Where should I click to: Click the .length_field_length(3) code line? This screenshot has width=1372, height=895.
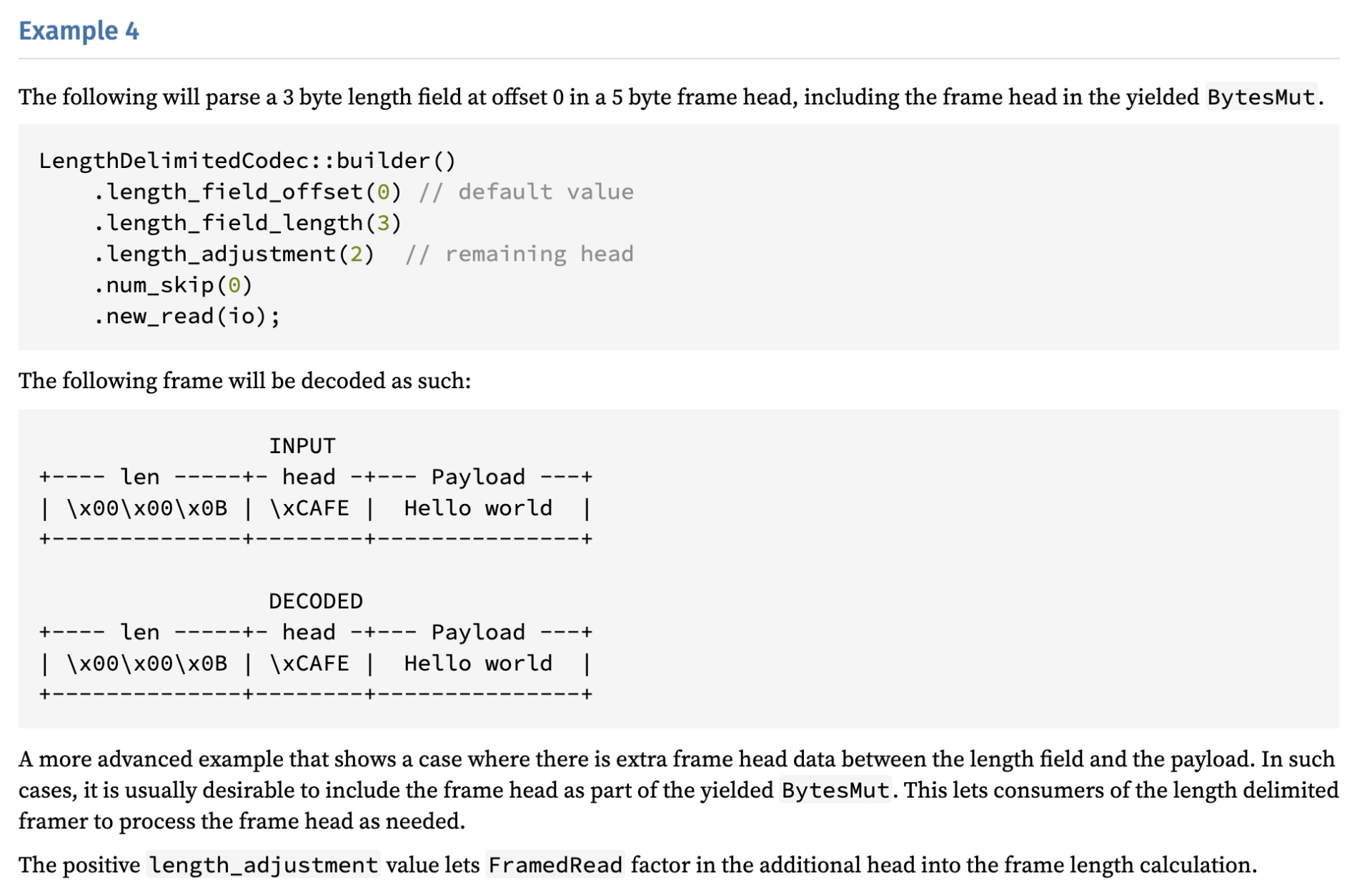(247, 223)
